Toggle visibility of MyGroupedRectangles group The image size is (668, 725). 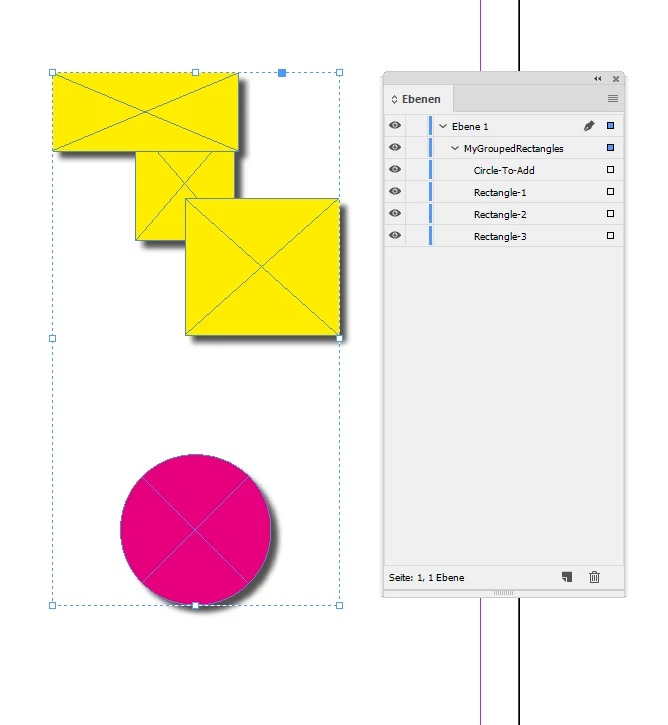tap(395, 147)
